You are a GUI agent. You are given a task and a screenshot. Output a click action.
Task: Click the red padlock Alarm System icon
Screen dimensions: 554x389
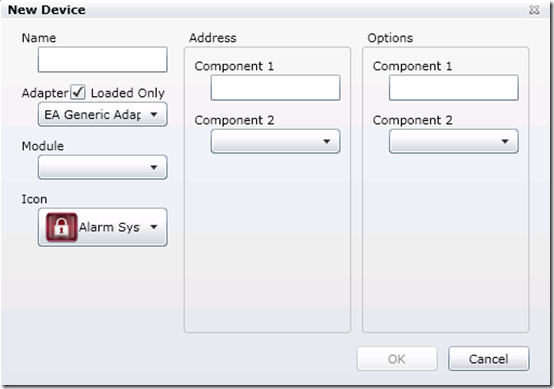(x=61, y=227)
